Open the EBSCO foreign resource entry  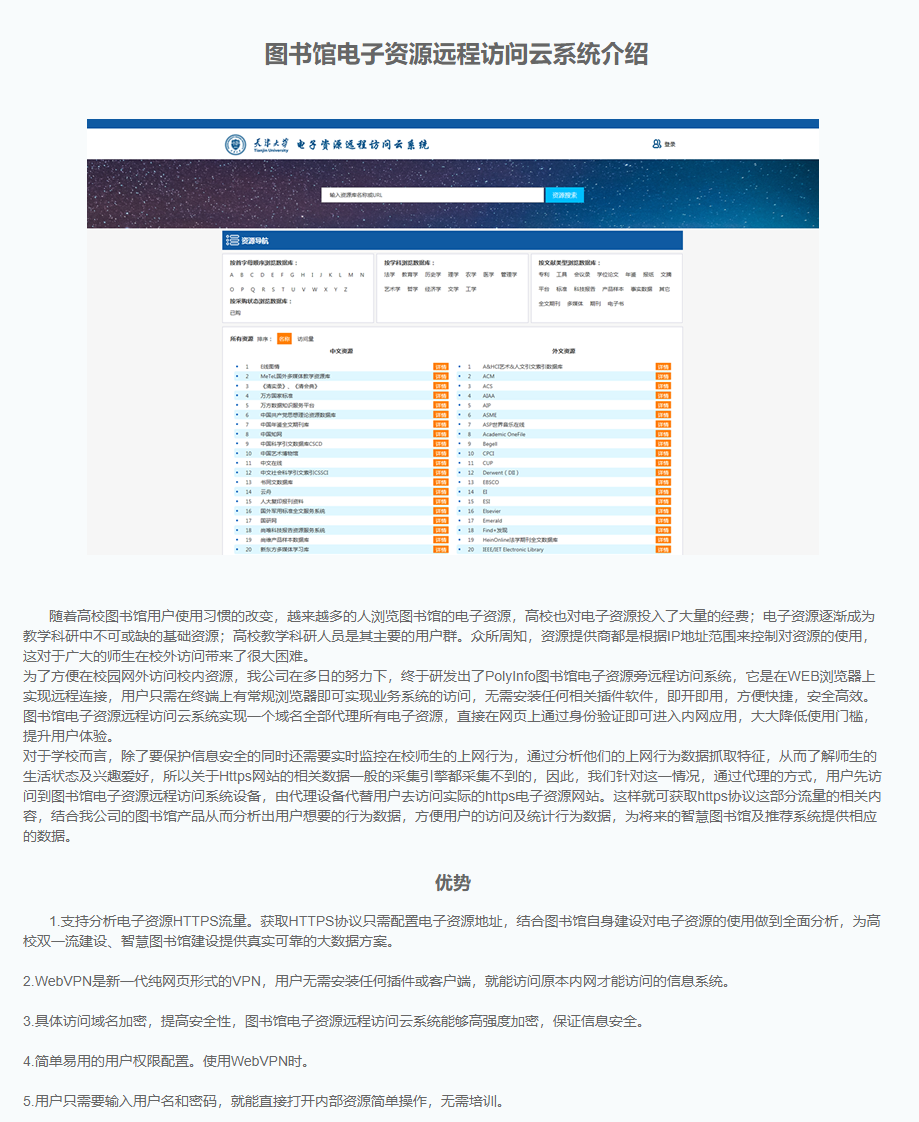[x=491, y=482]
